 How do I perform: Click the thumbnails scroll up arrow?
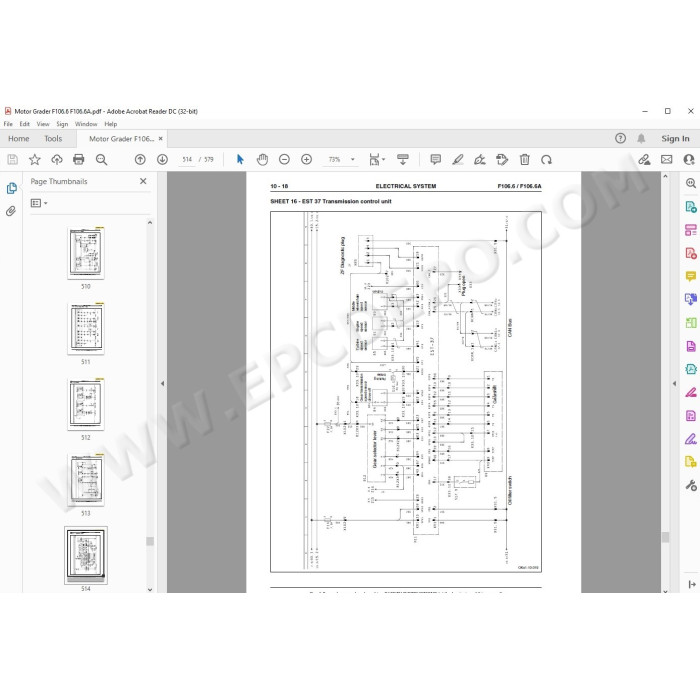point(150,222)
